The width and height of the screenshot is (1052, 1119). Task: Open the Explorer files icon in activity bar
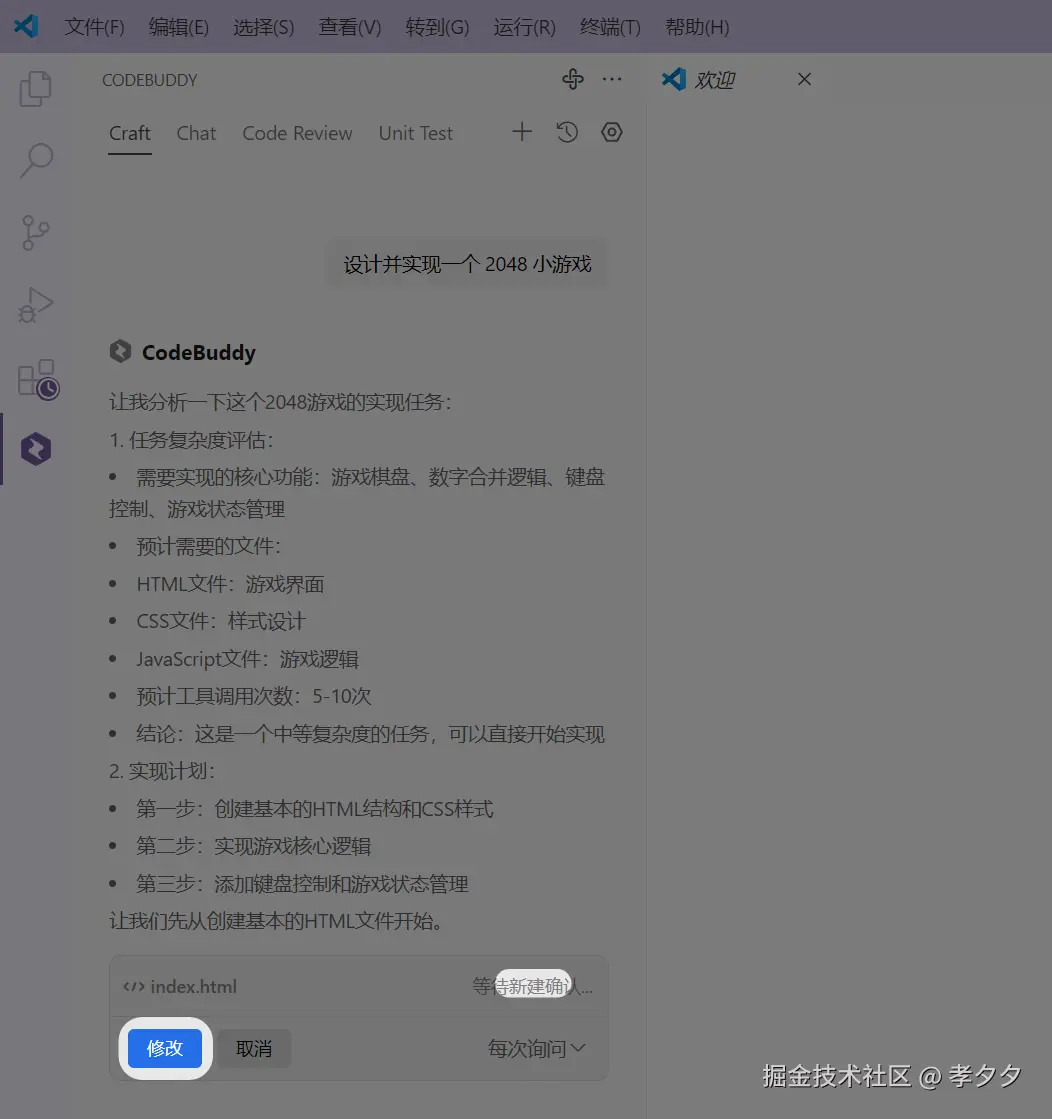pyautogui.click(x=36, y=89)
